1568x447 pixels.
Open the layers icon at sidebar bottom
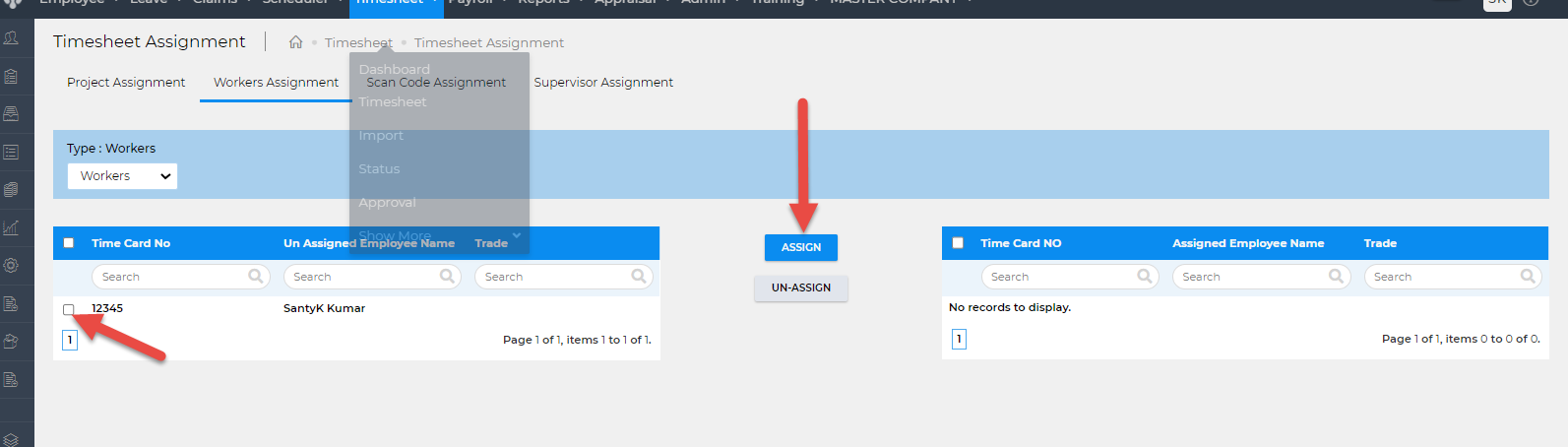point(12,439)
